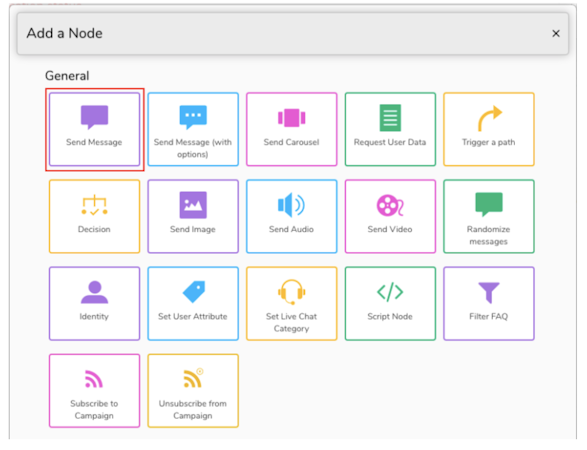
Task: Click the General section heading
Action: coord(67,76)
